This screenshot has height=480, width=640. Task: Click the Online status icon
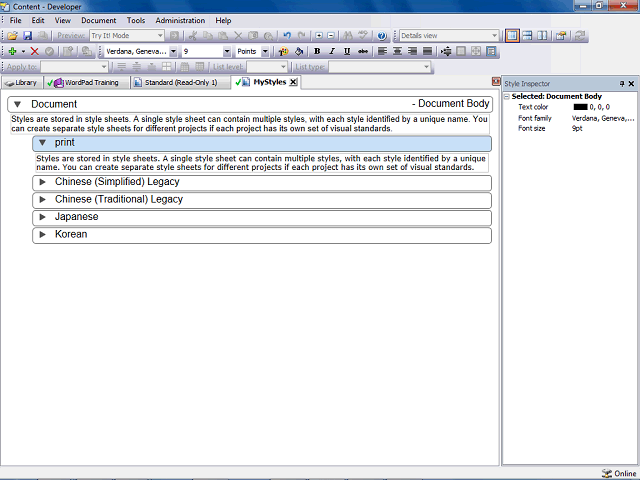pyautogui.click(x=607, y=473)
